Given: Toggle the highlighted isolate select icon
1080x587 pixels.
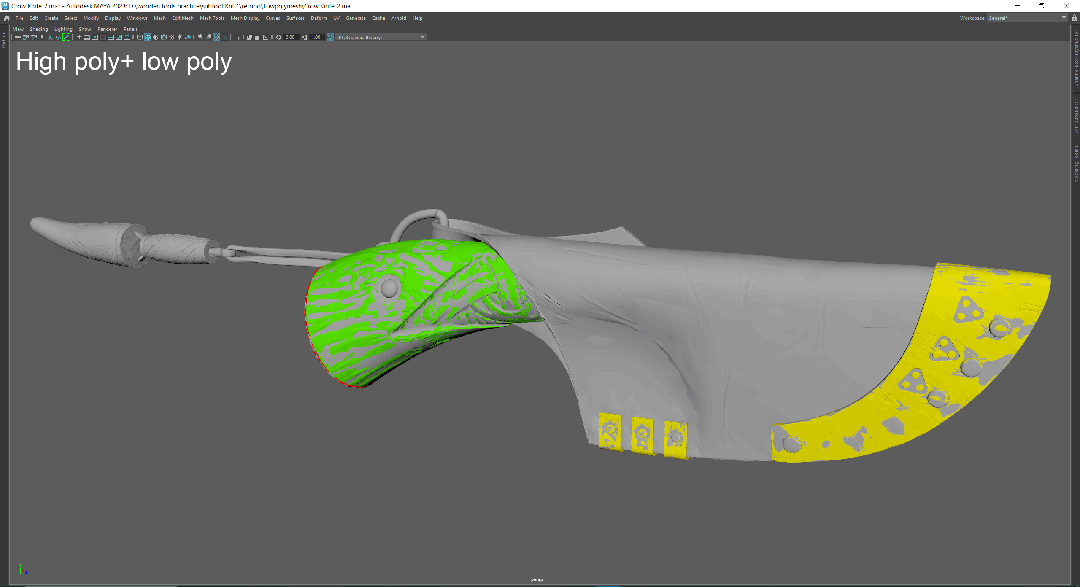Looking at the screenshot, I should pos(216,37).
